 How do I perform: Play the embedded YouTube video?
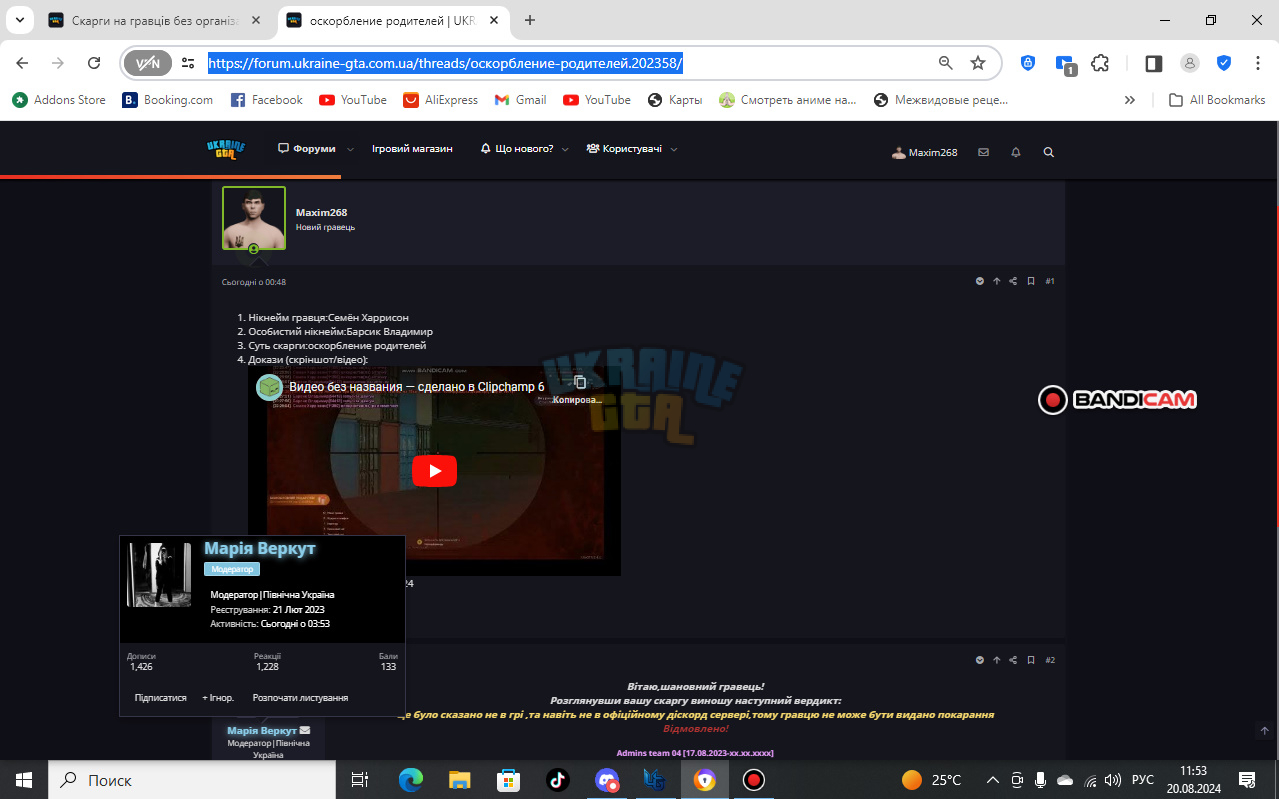[x=435, y=471]
